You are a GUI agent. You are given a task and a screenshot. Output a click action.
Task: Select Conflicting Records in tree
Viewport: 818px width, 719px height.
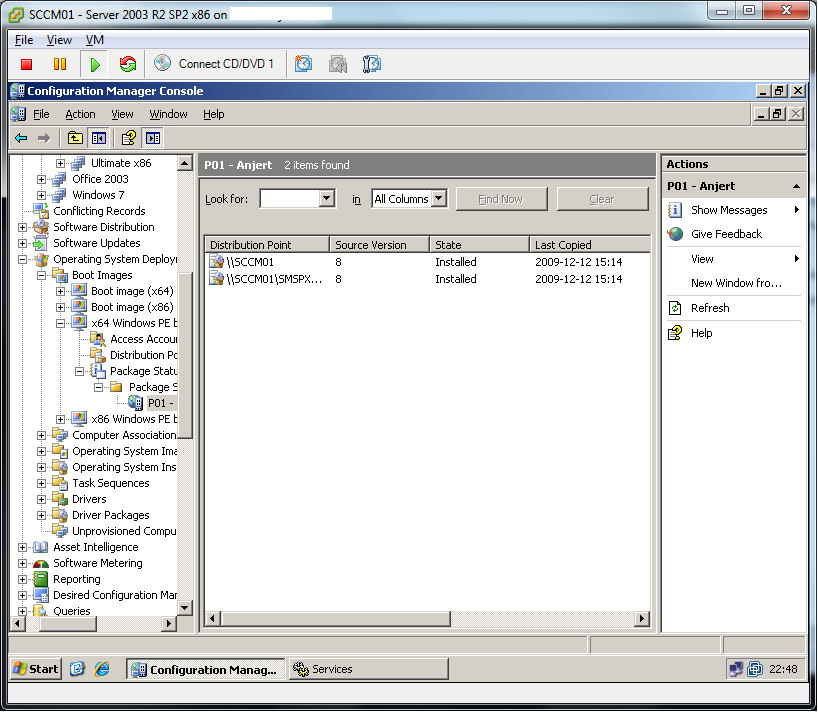pos(99,211)
